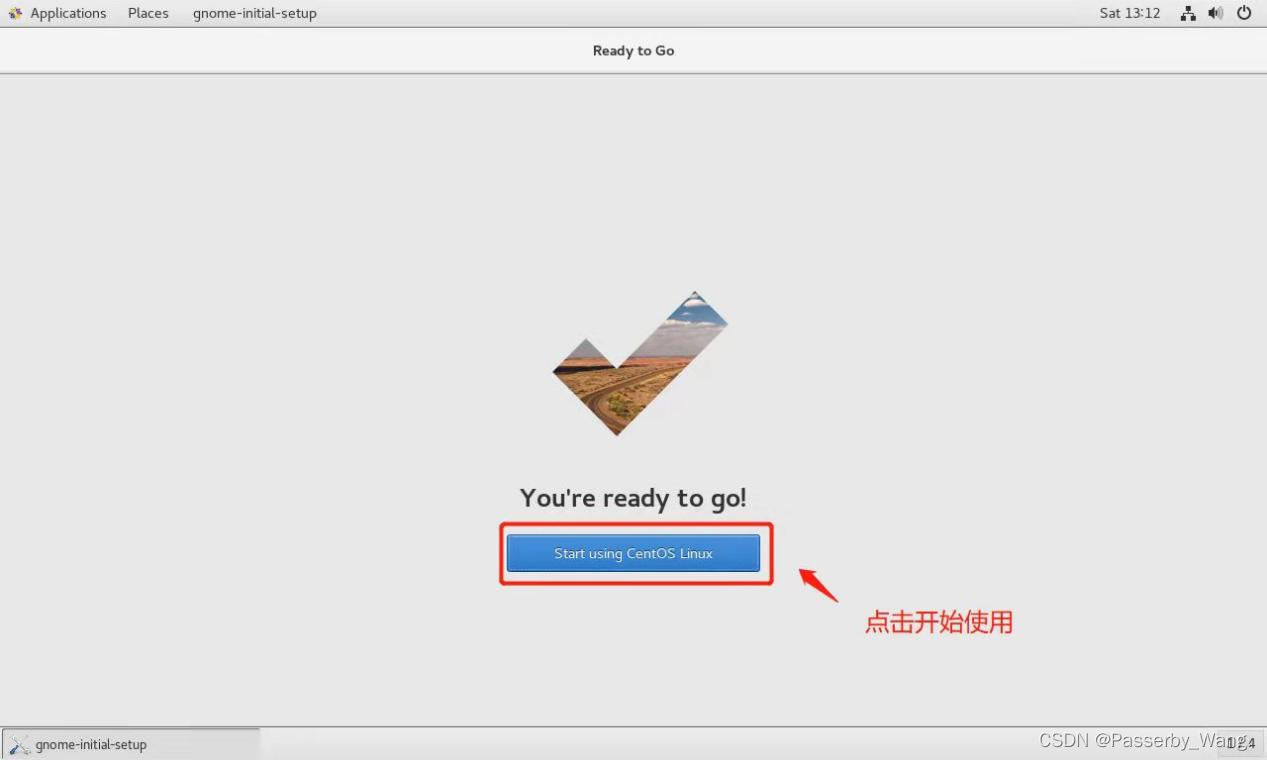
Task: Click the workspace switcher indicator
Action: coord(1241,743)
